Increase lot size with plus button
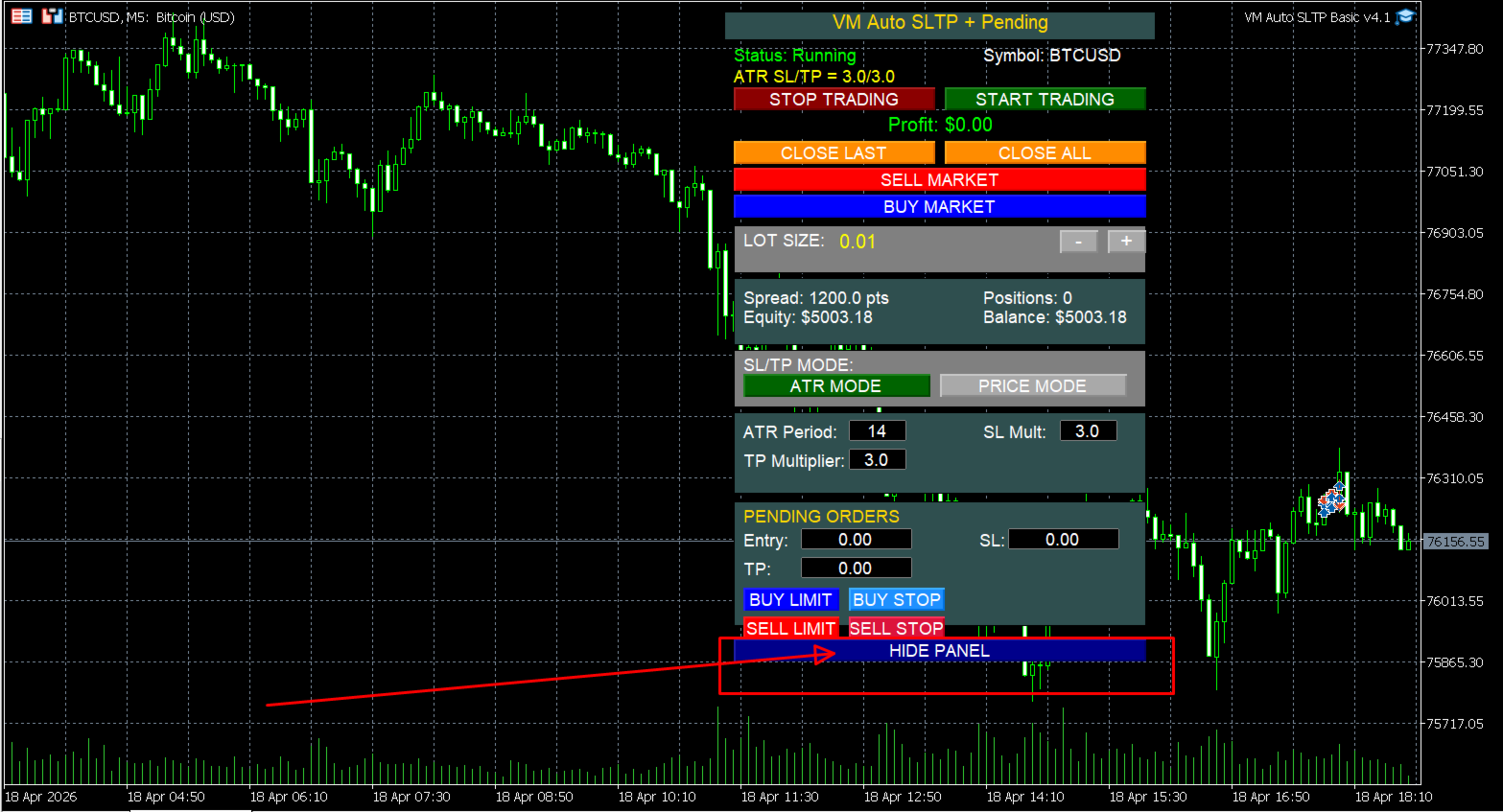Image resolution: width=1503 pixels, height=812 pixels. click(x=1127, y=242)
